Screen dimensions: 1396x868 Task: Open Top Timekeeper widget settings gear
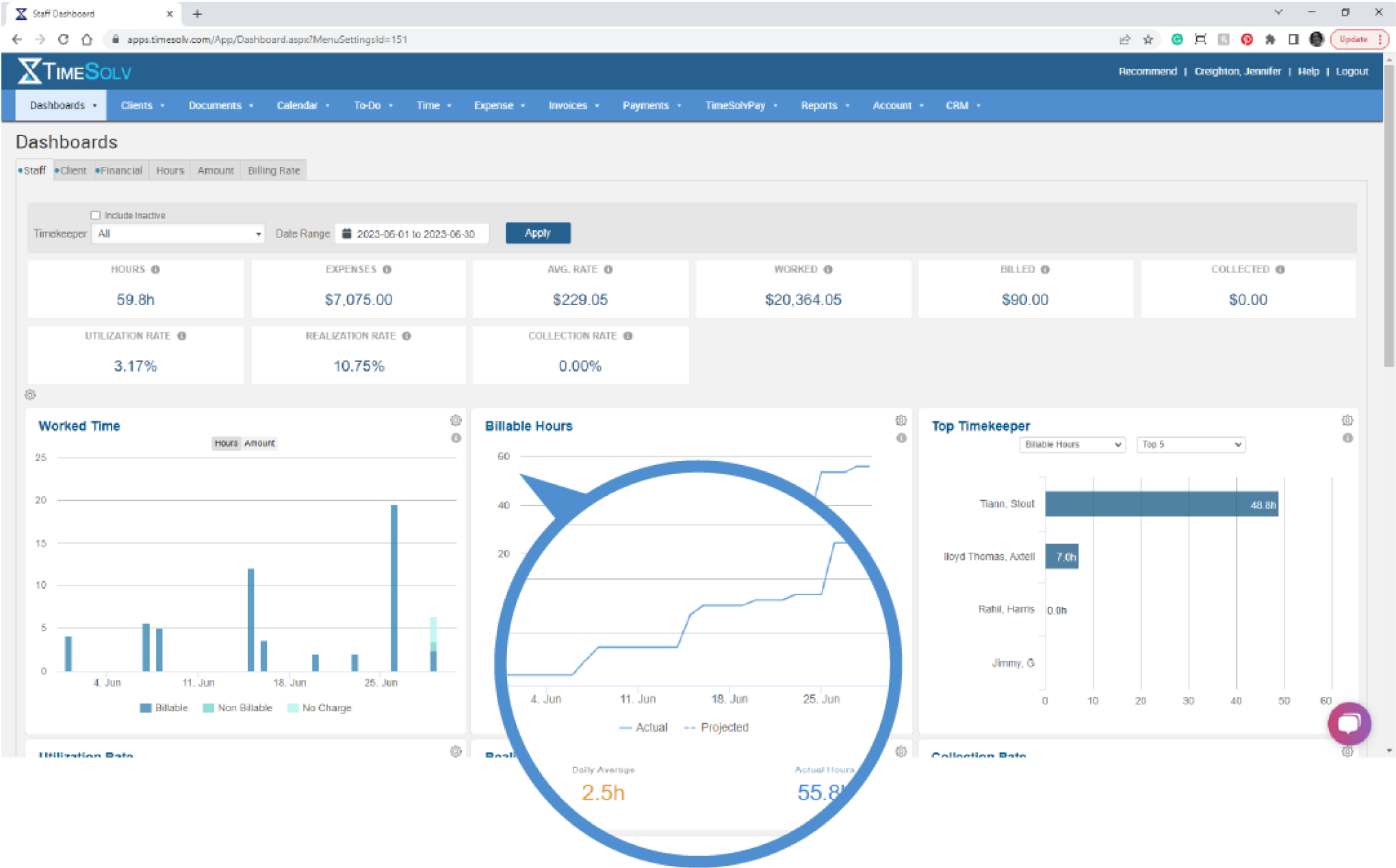(1347, 420)
